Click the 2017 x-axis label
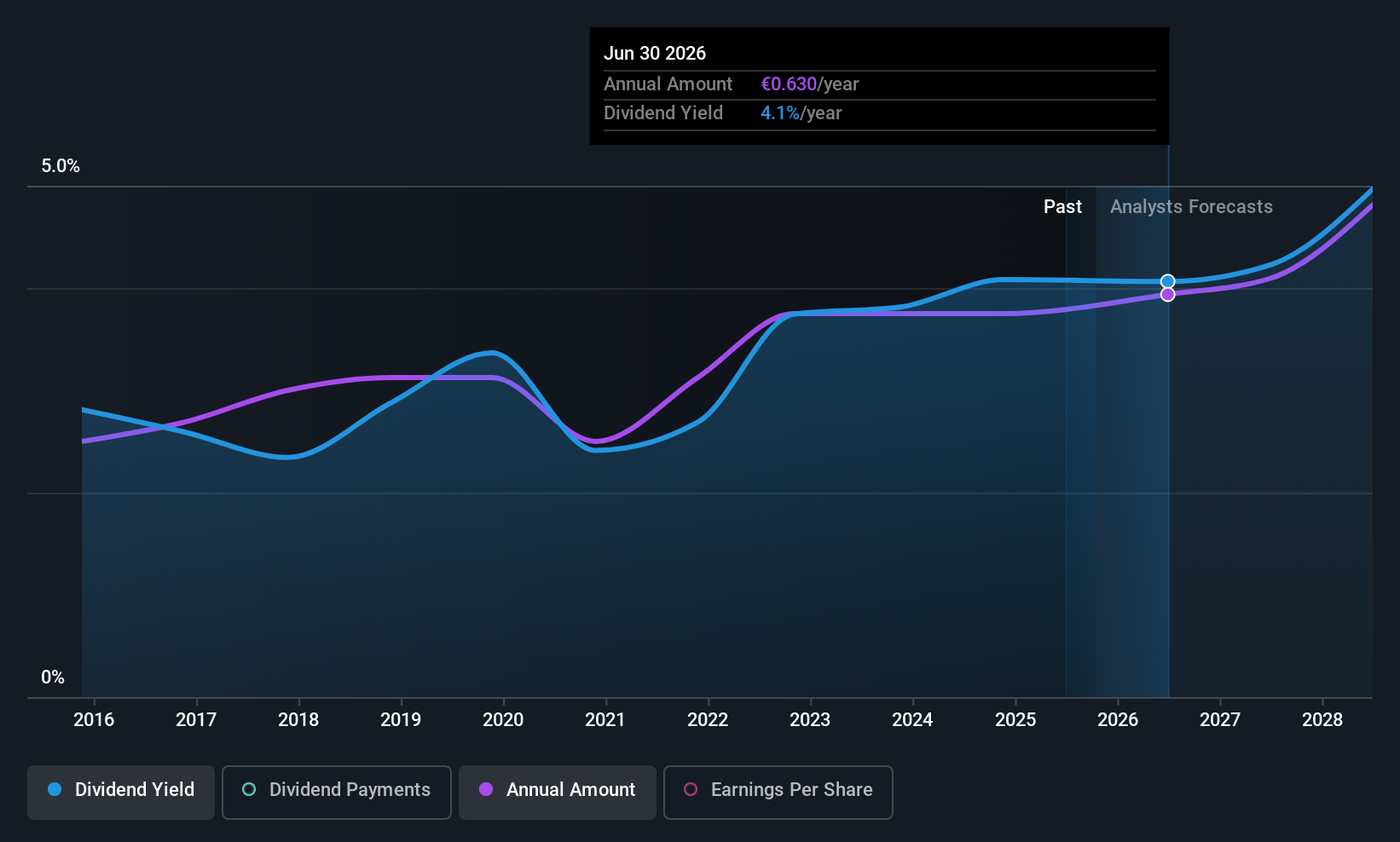The image size is (1400, 842). point(196,720)
